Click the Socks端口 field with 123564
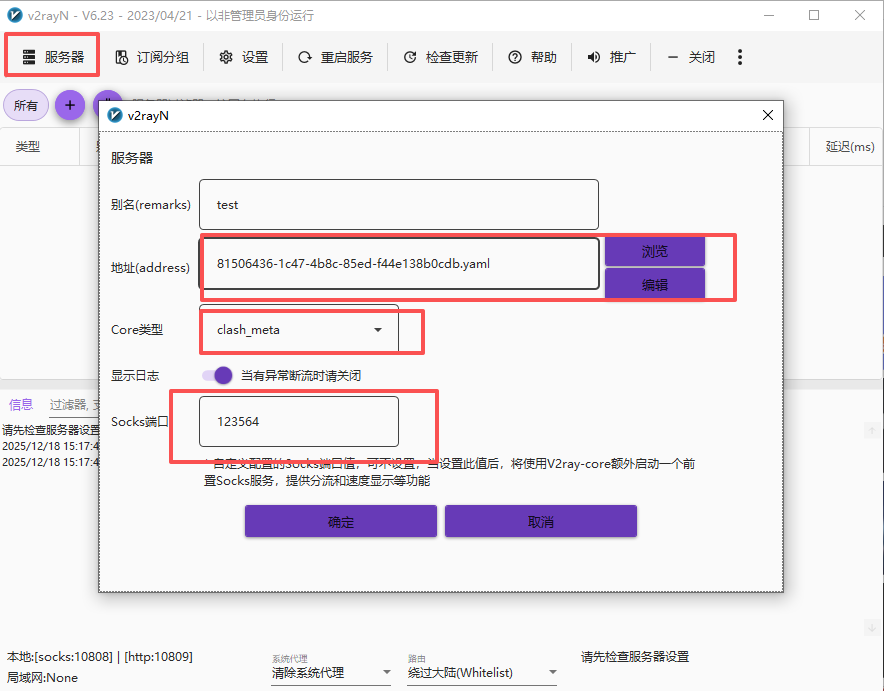Viewport: 884px width, 691px height. tap(299, 422)
